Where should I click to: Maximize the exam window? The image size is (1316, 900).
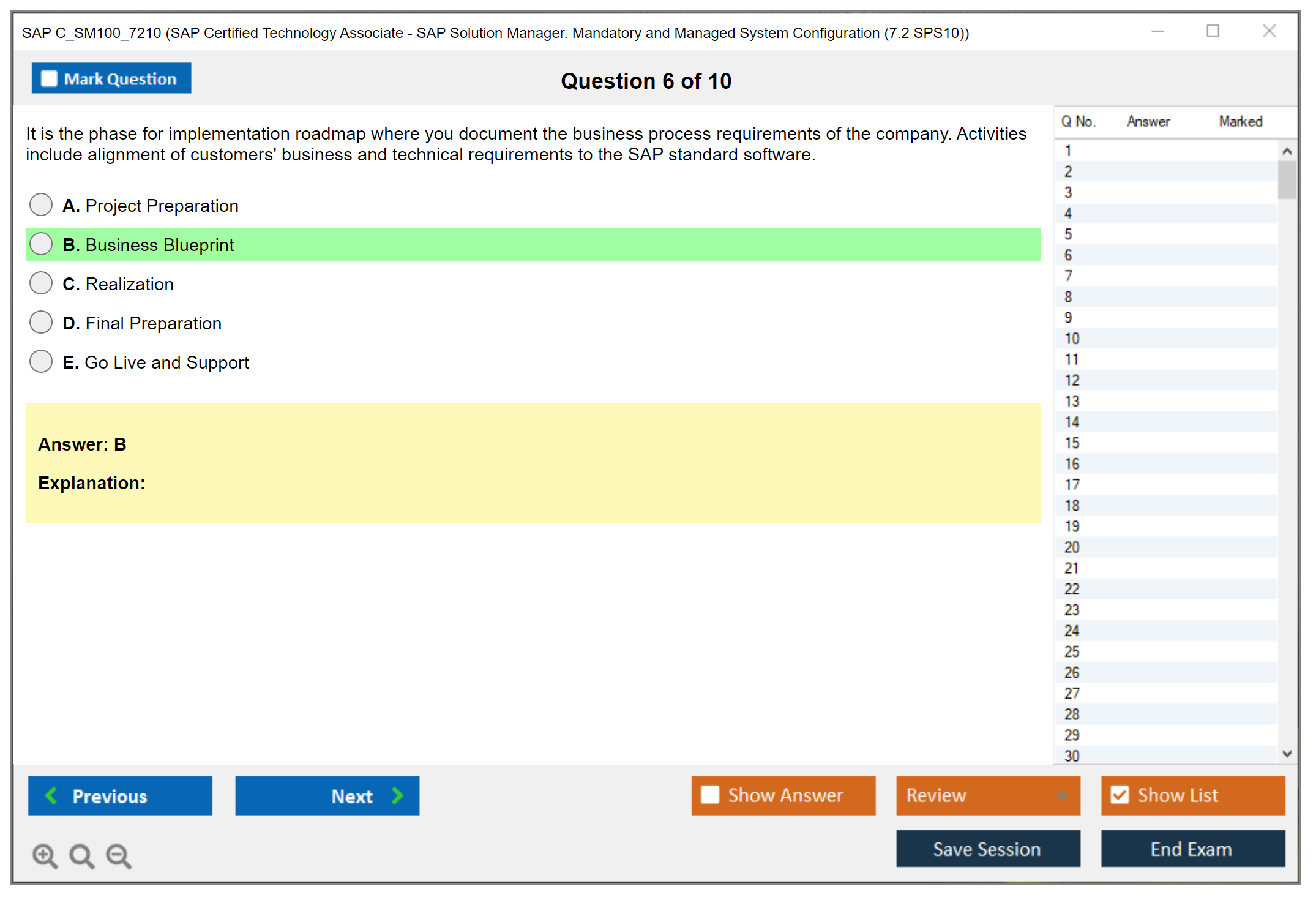[x=1213, y=31]
